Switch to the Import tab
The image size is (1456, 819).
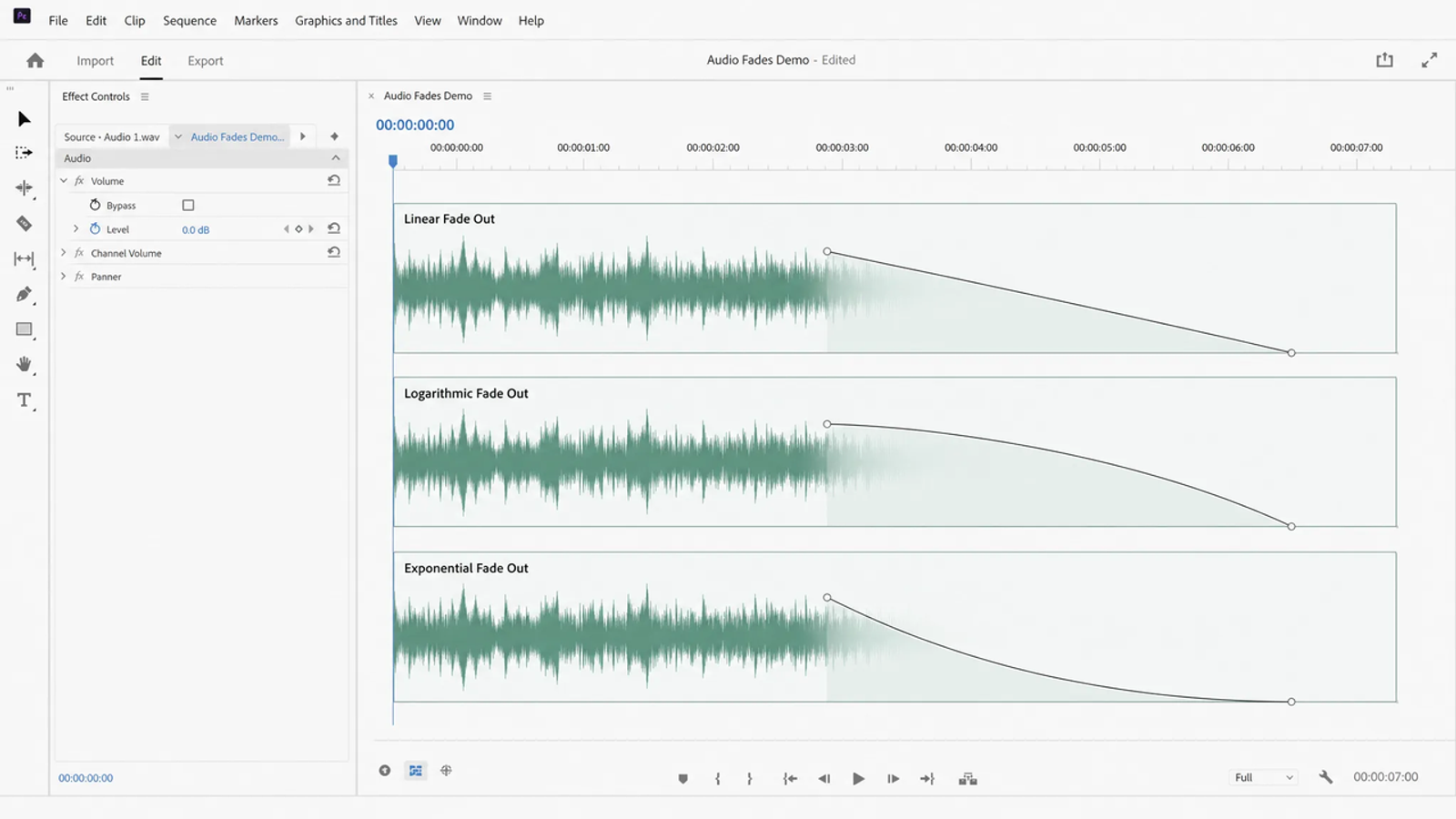click(x=96, y=61)
